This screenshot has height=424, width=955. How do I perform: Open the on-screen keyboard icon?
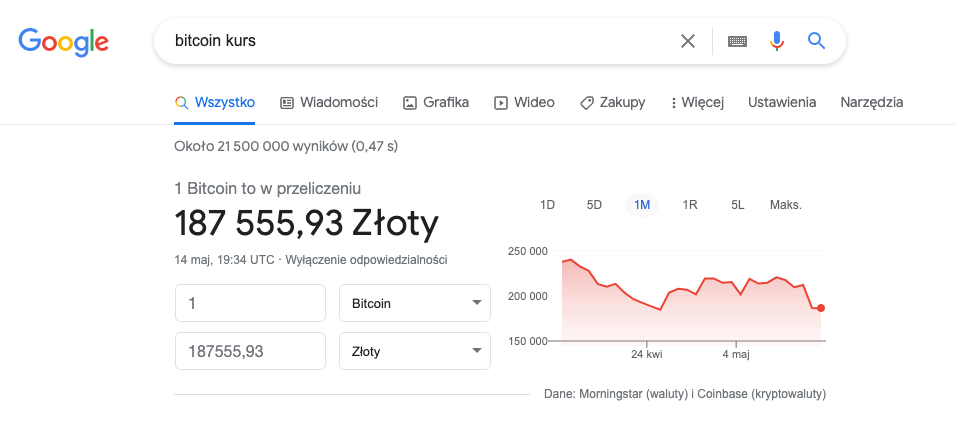(737, 41)
